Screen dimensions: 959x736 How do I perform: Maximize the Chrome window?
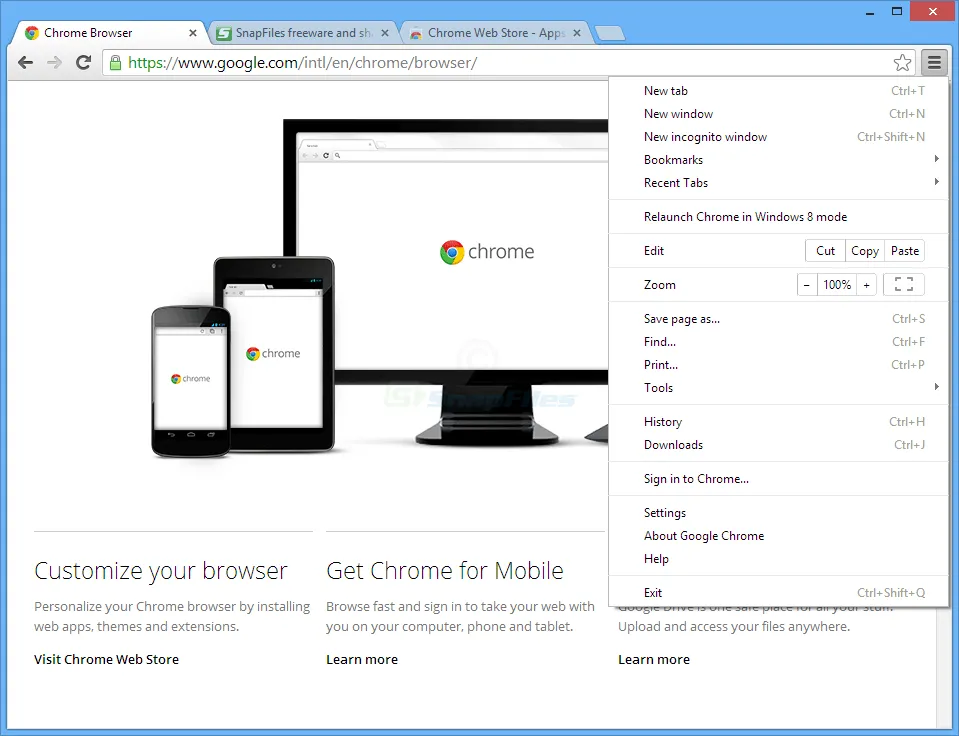pyautogui.click(x=897, y=11)
